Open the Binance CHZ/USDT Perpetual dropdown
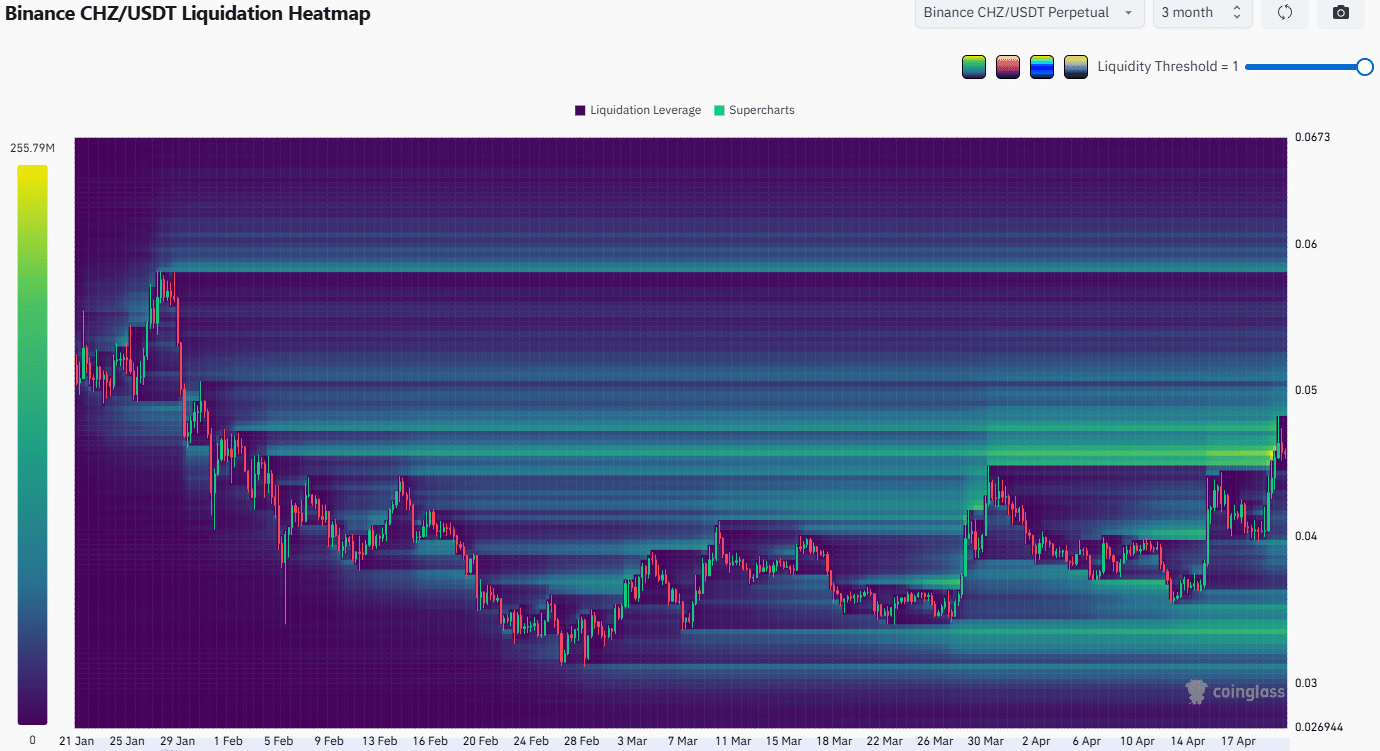Viewport: 1380px width, 751px height. (x=1030, y=13)
